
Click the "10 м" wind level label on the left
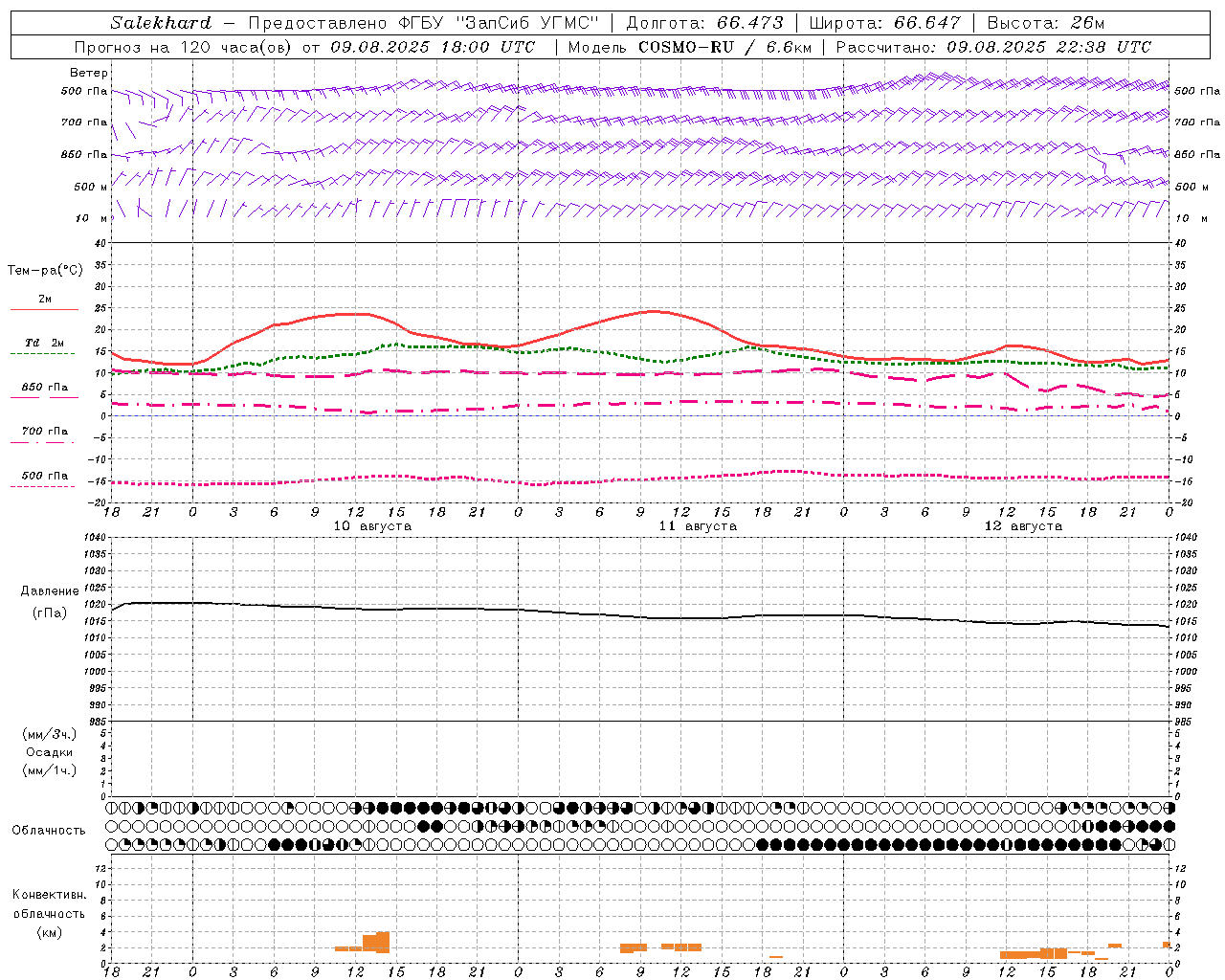point(92,218)
